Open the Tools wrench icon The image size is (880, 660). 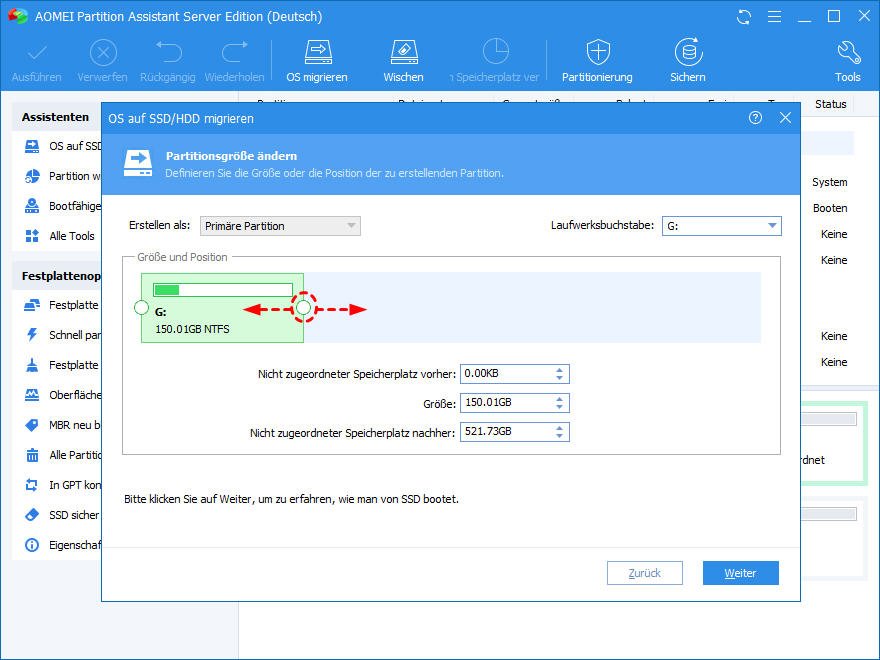848,52
